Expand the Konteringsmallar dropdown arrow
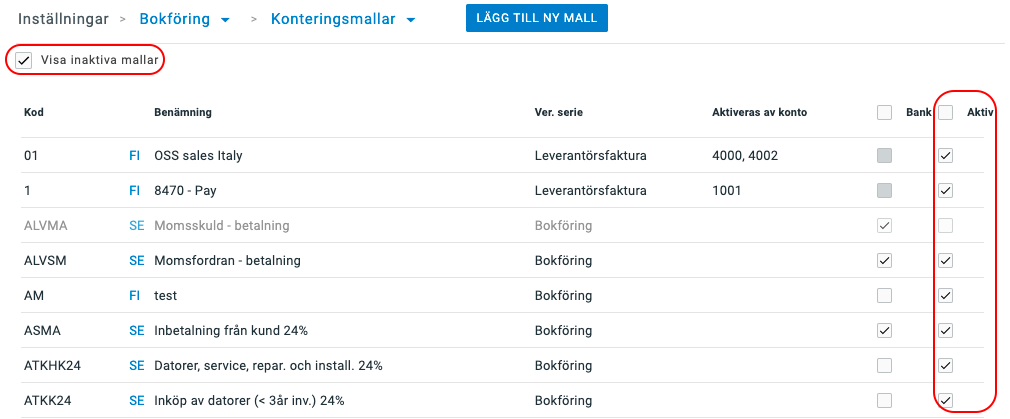 coord(410,20)
